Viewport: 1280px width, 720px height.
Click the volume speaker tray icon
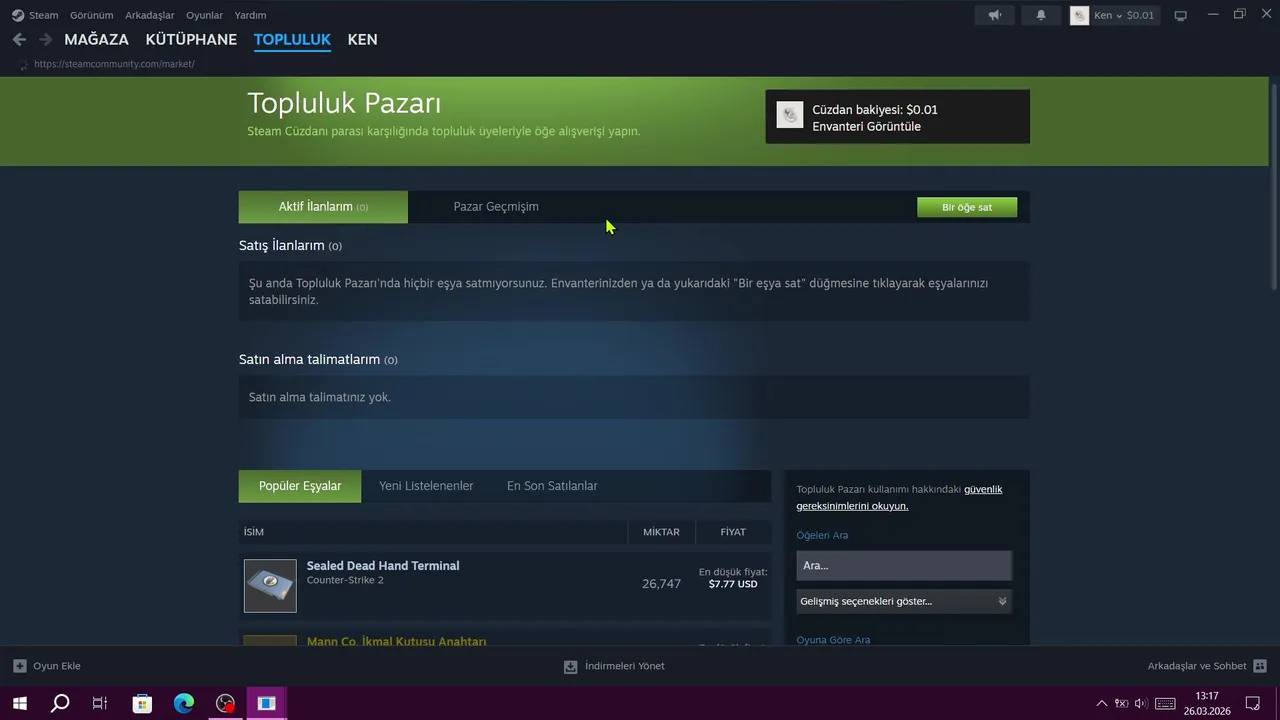pos(1141,703)
